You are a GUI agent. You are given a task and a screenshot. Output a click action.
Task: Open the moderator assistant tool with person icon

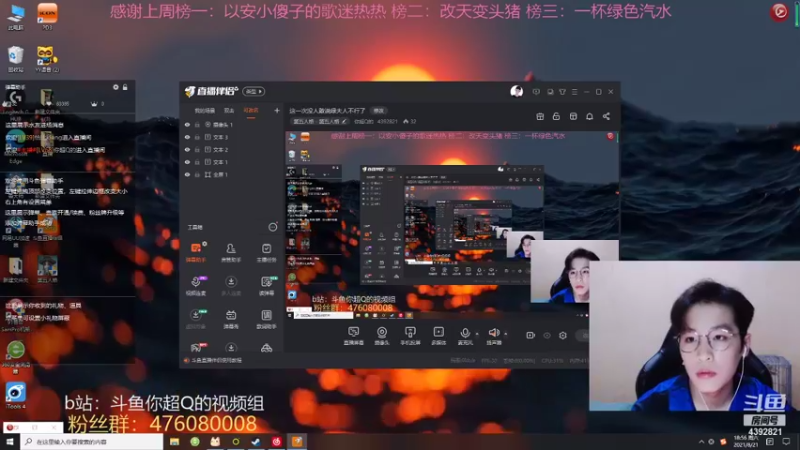[x=231, y=252]
